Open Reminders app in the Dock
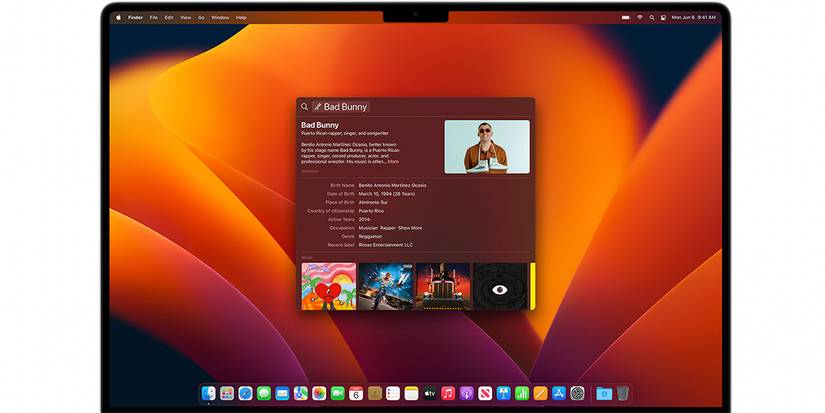 [393, 393]
